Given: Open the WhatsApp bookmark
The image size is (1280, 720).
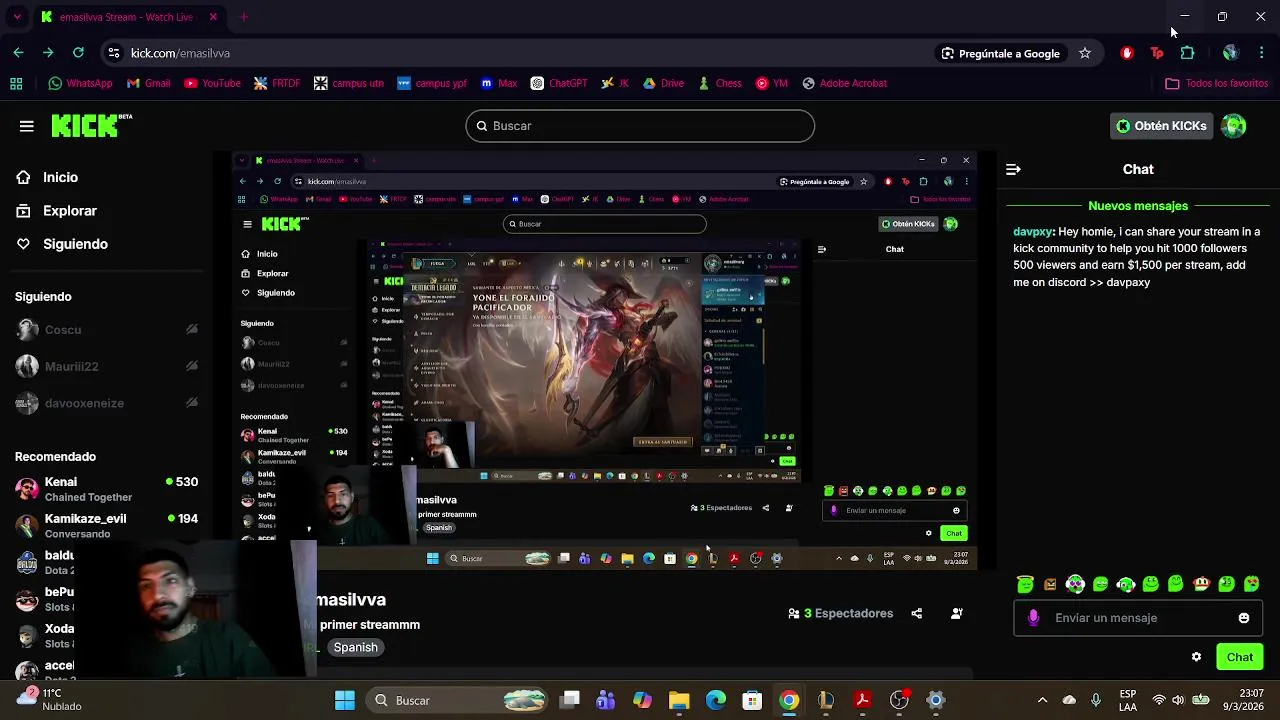Looking at the screenshot, I should 80,83.
